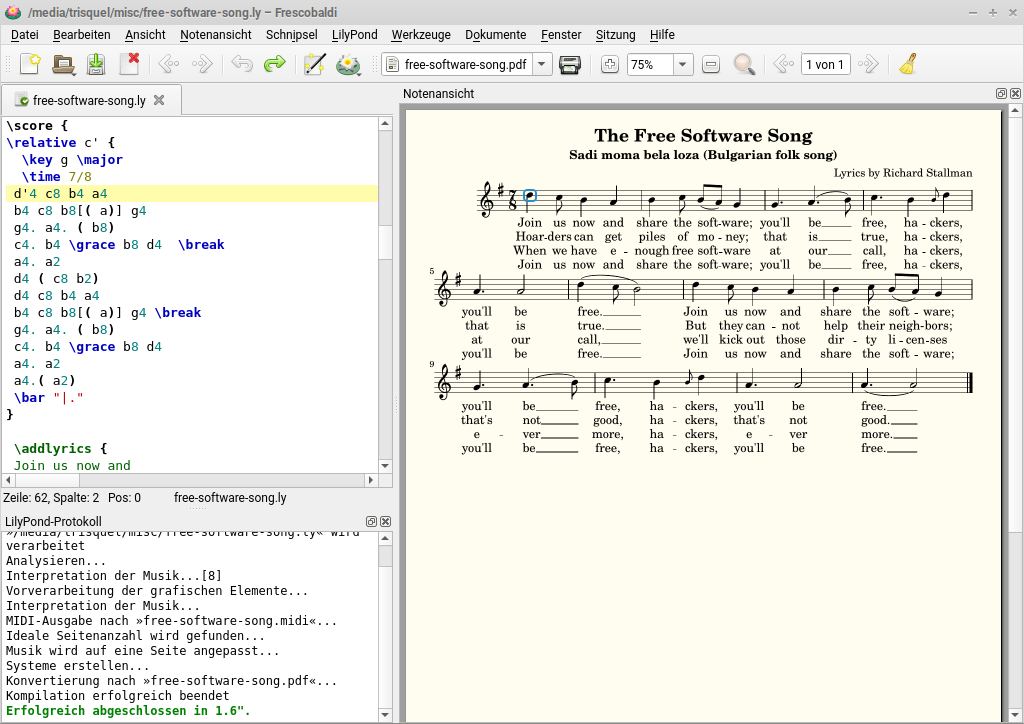
Task: Click the log panel's scroll up arrow
Action: (x=385, y=539)
